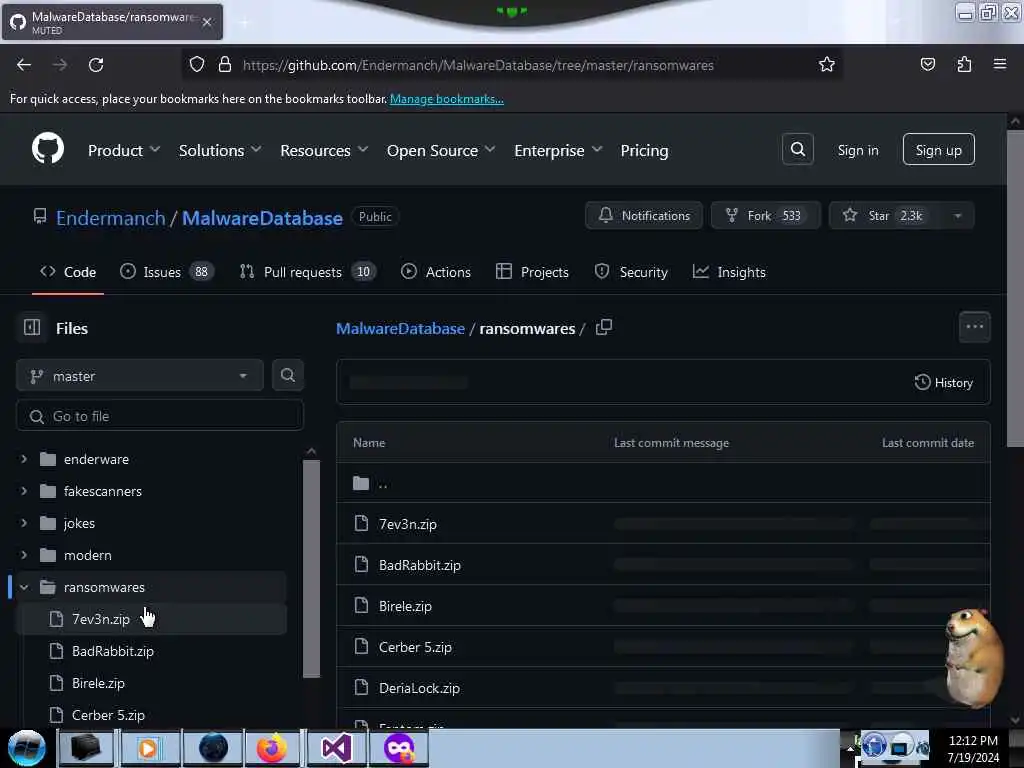This screenshot has height=768, width=1024.
Task: Open the parent directory folder row
Action: pos(663,483)
